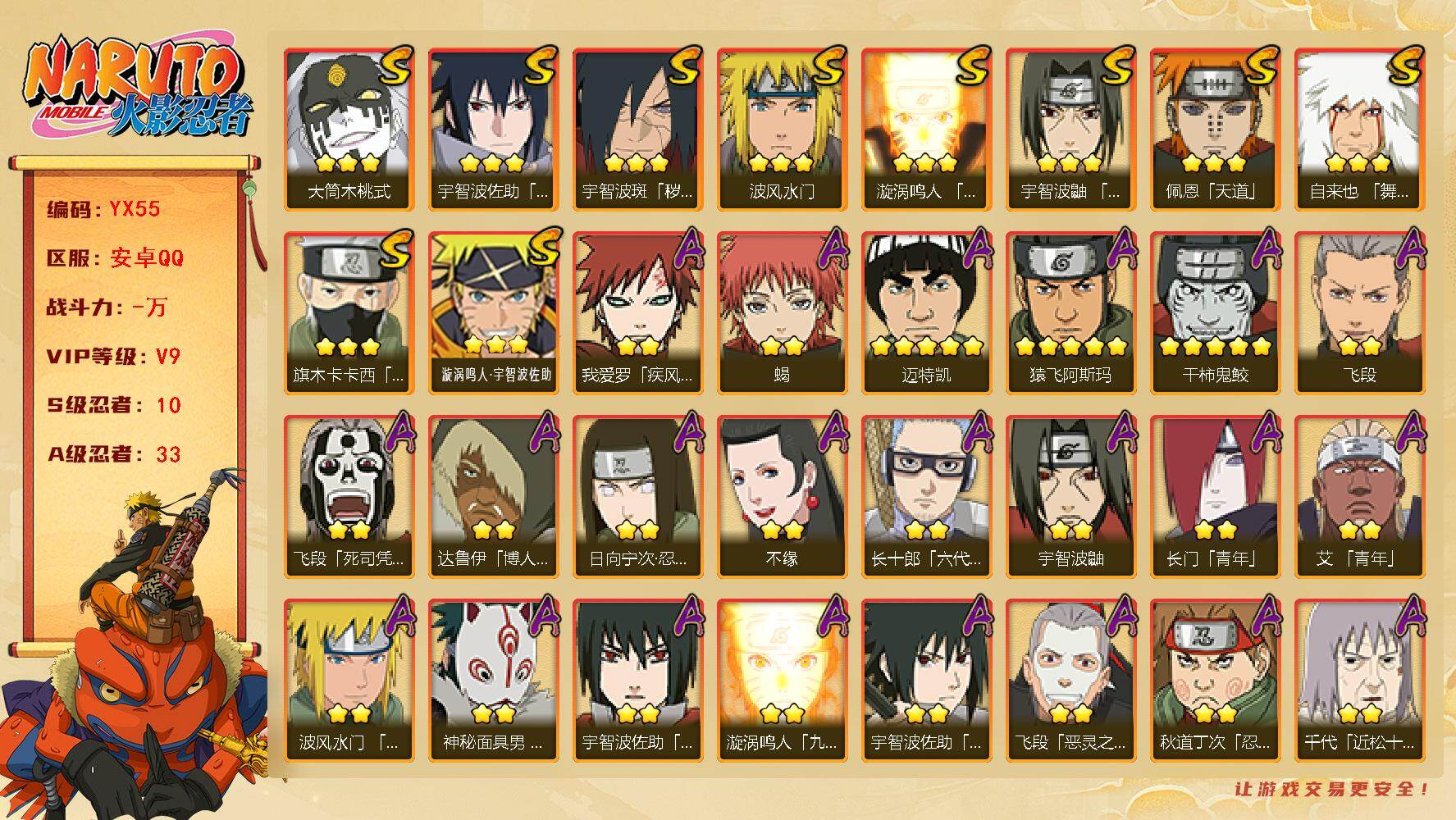Select the 干柿鬼鲛 ninja card
The height and width of the screenshot is (820, 1456).
click(1215, 313)
